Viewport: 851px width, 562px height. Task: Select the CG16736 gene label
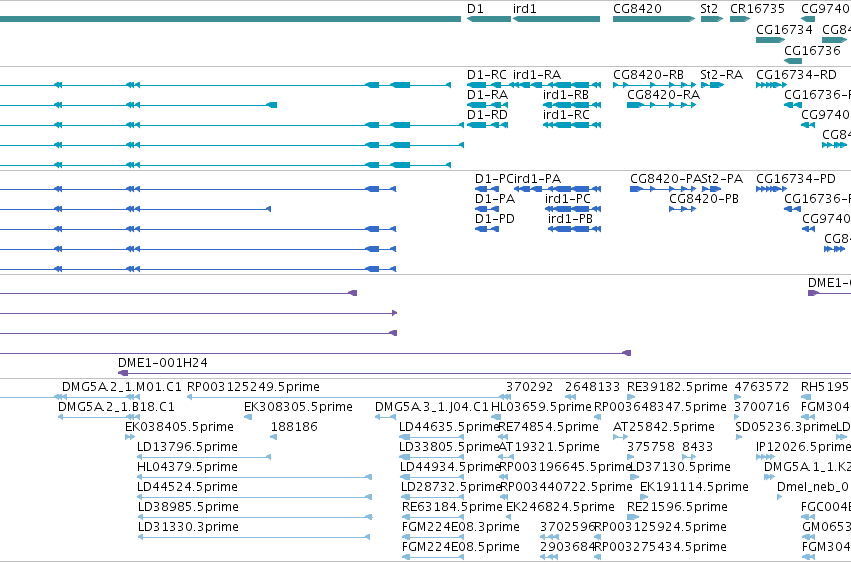[812, 51]
